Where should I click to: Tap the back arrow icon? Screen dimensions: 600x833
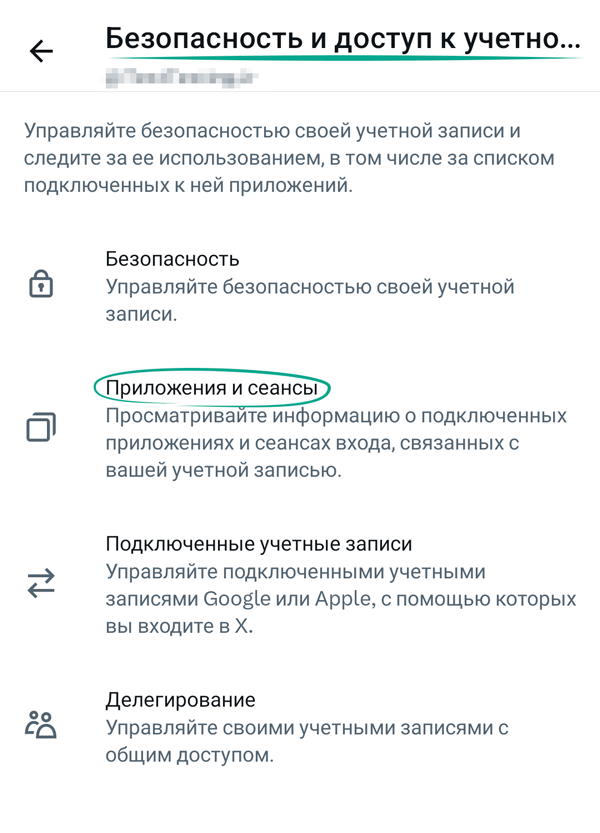click(42, 51)
